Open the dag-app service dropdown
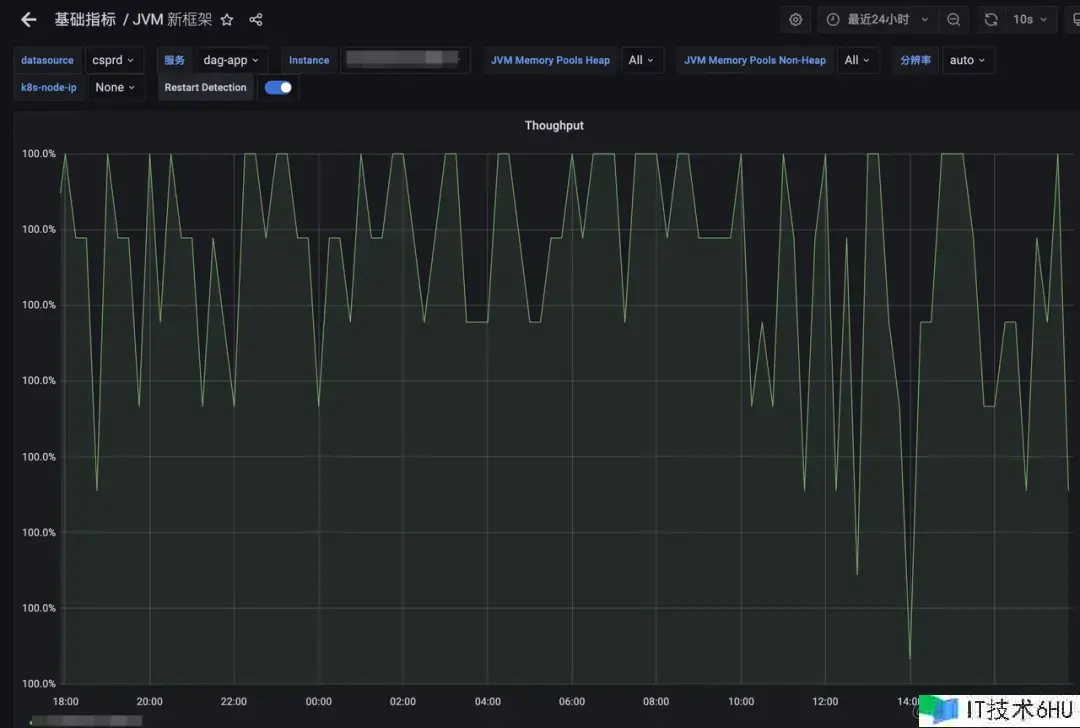 231,60
